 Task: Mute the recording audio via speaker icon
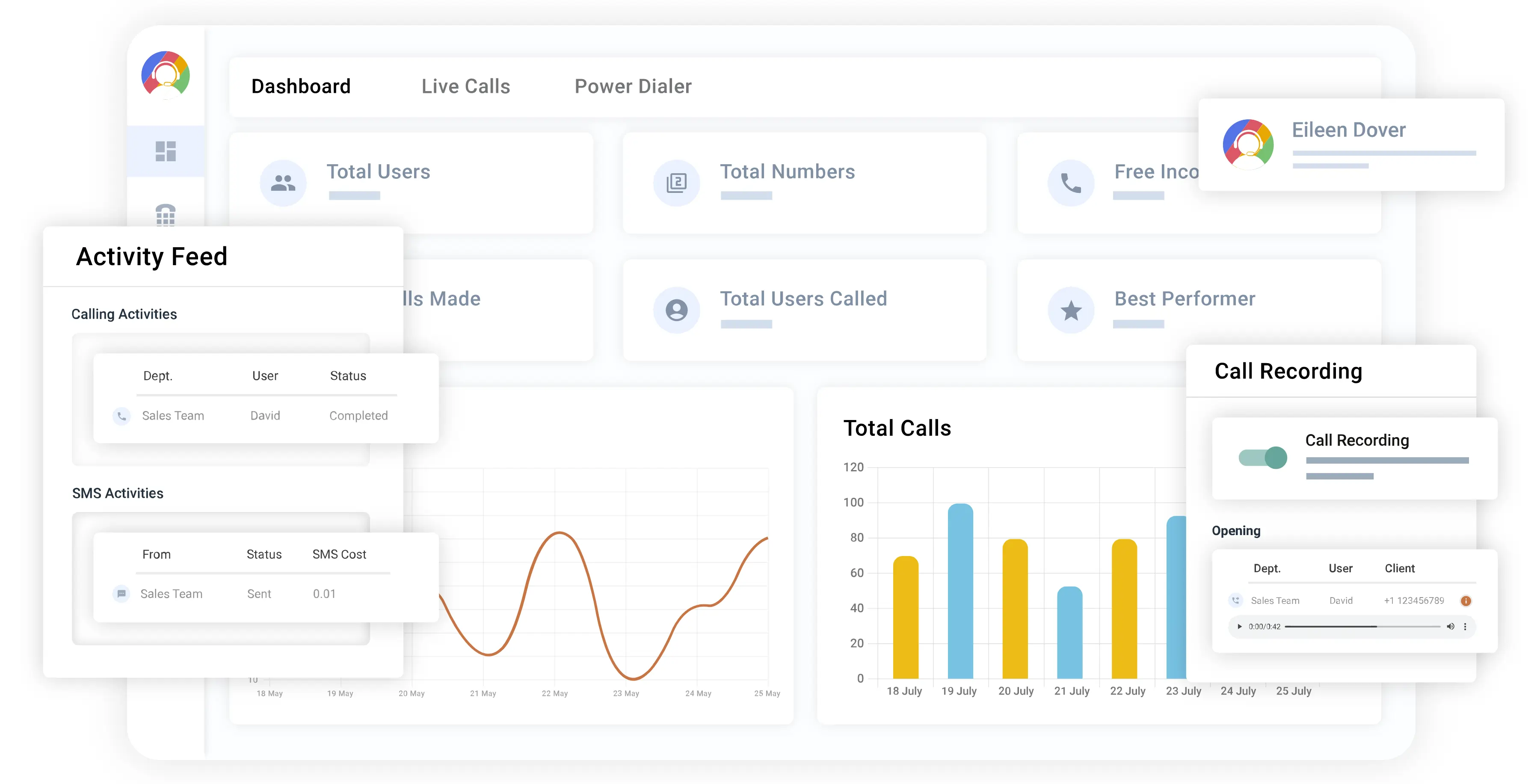[1450, 627]
